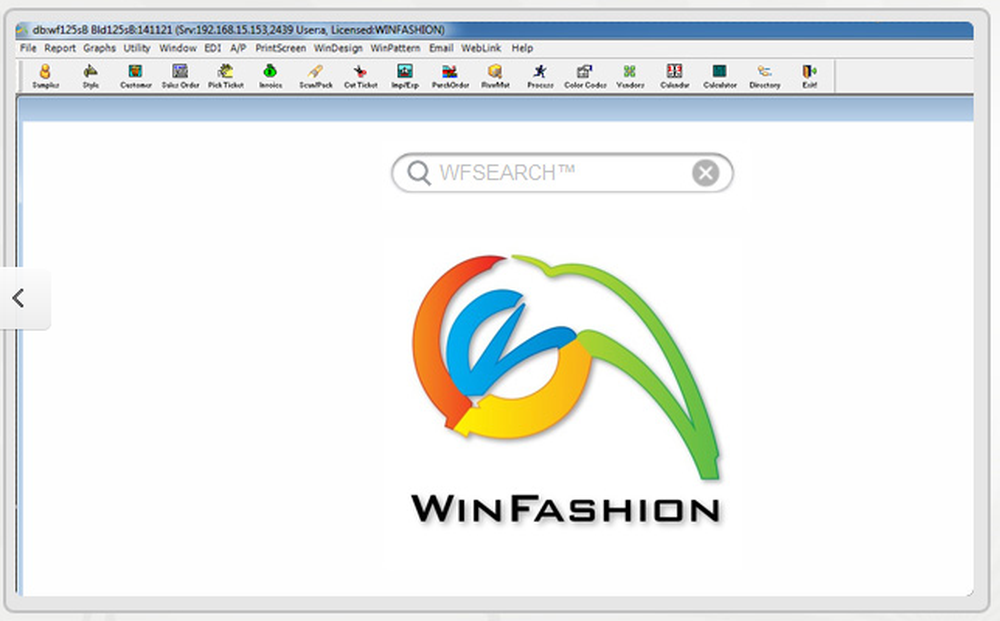This screenshot has height=621, width=1000.
Task: Open the WinPattern menu
Action: (x=395, y=48)
